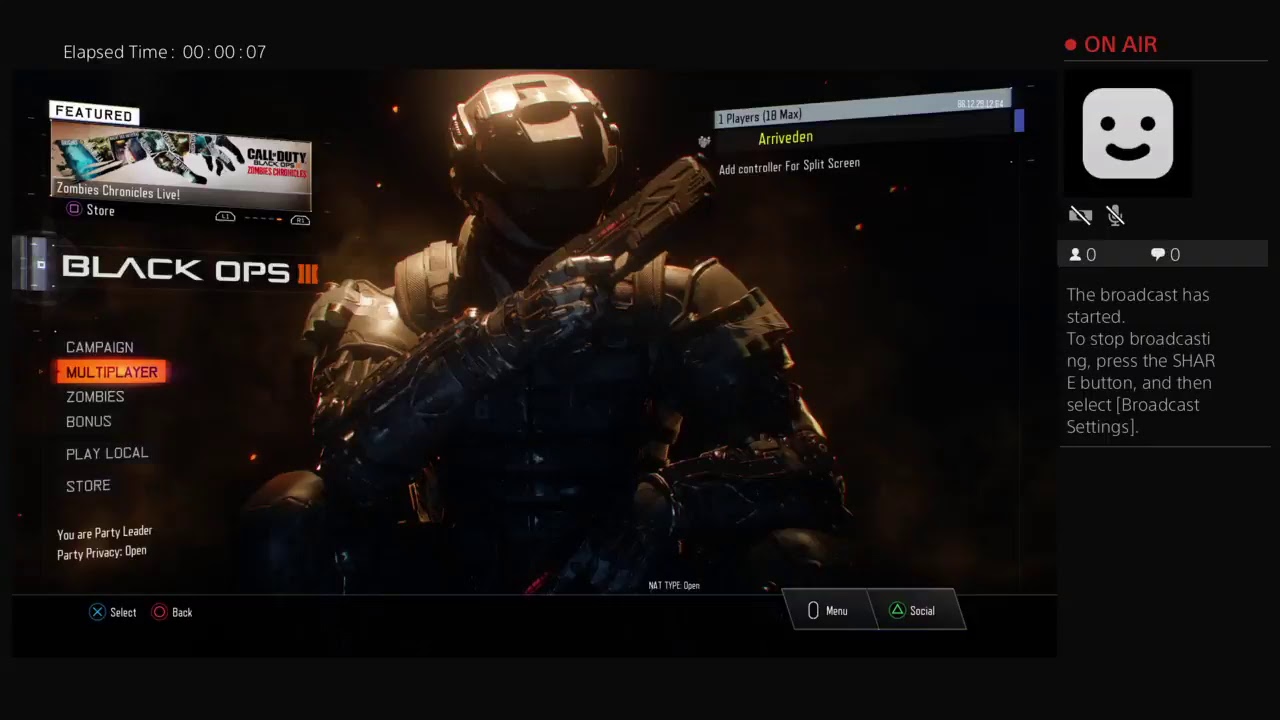
Task: Open STORE from the main menu list
Action: (88, 486)
